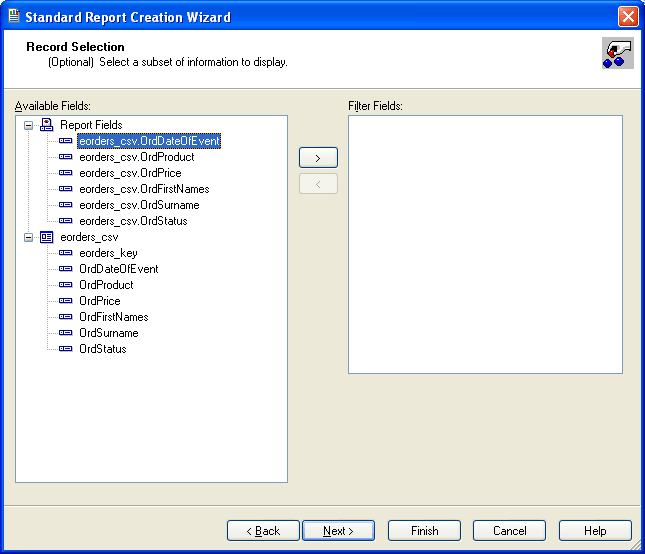The height and width of the screenshot is (554, 645).
Task: Go back using the Back button
Action: [263, 531]
